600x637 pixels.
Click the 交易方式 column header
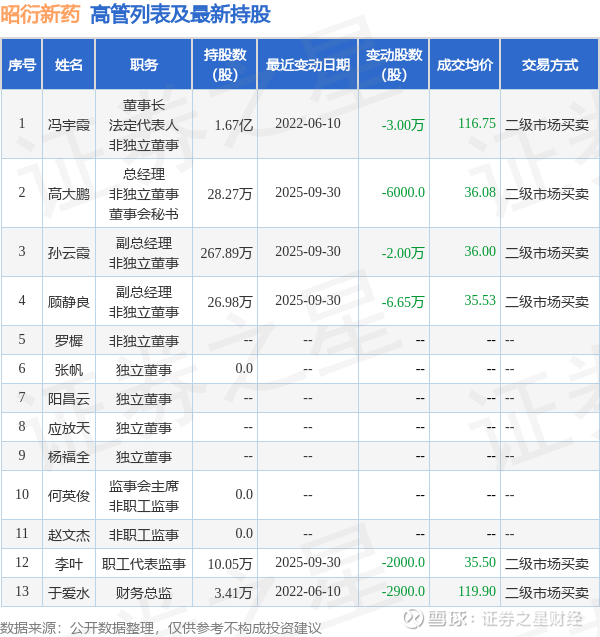550,65
